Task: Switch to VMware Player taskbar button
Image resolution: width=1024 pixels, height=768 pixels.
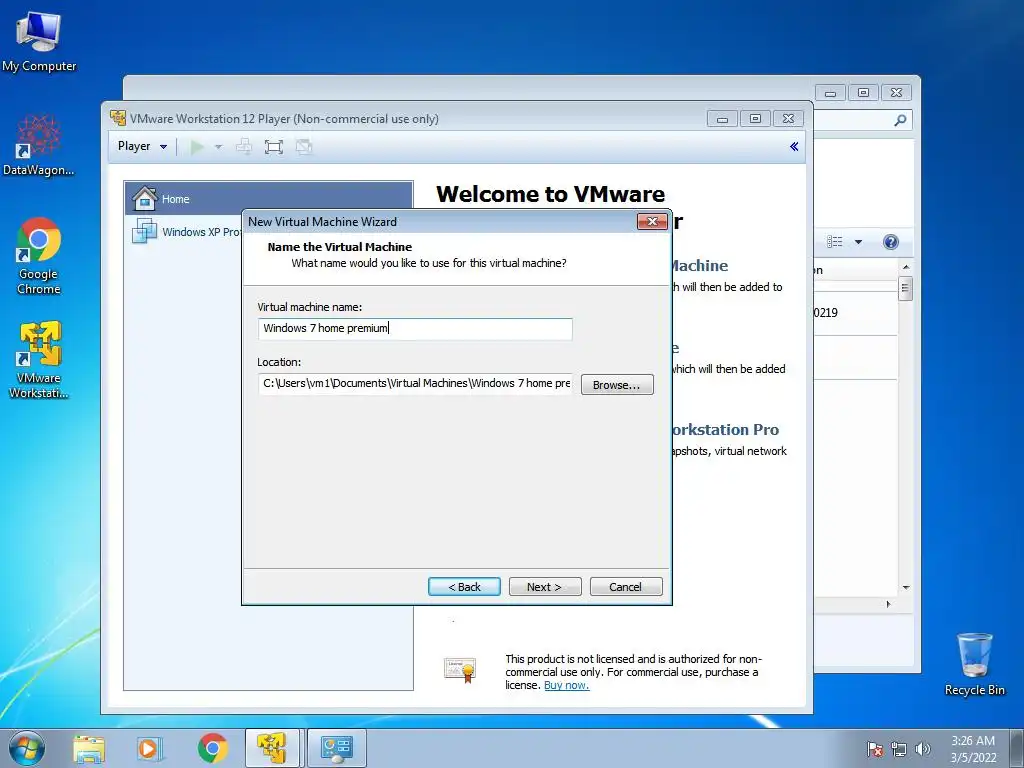Action: click(x=272, y=748)
